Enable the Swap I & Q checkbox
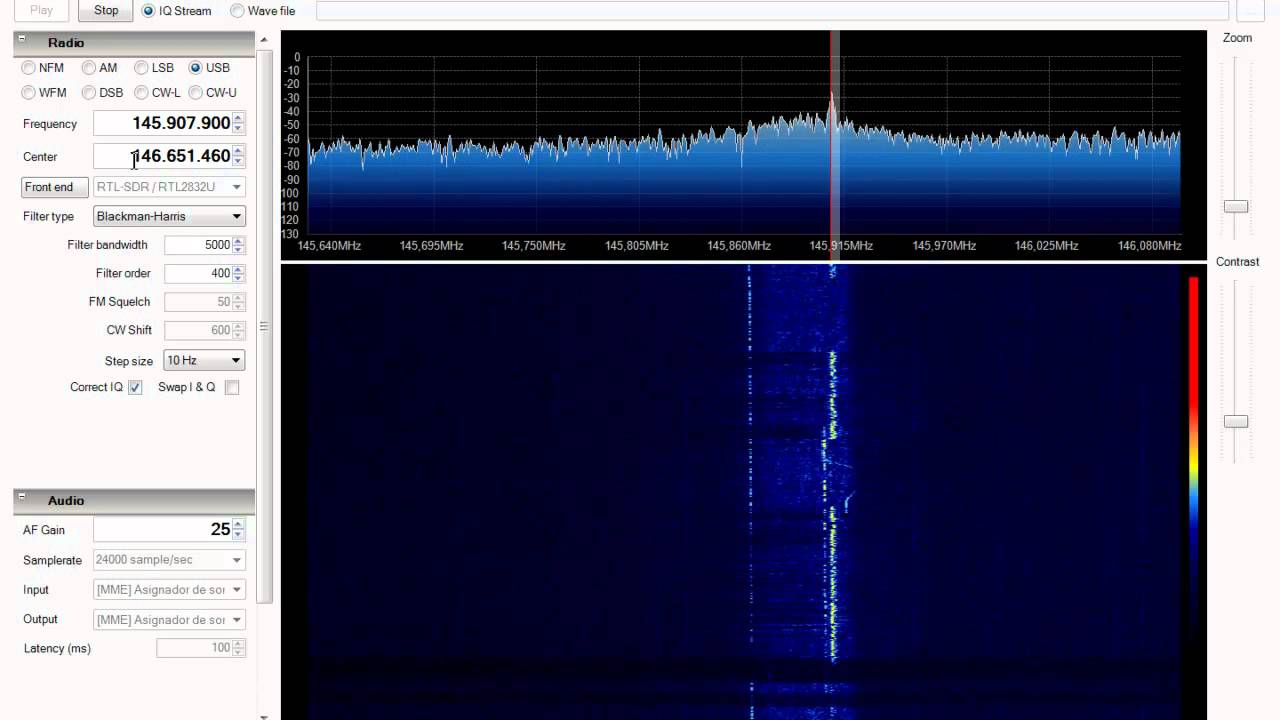This screenshot has width=1280, height=720. pos(232,388)
